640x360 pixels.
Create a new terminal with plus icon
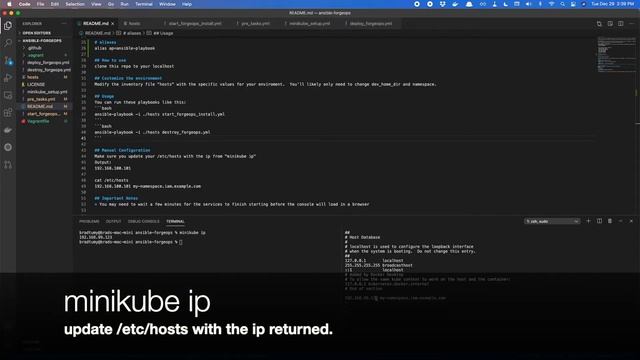(588, 221)
